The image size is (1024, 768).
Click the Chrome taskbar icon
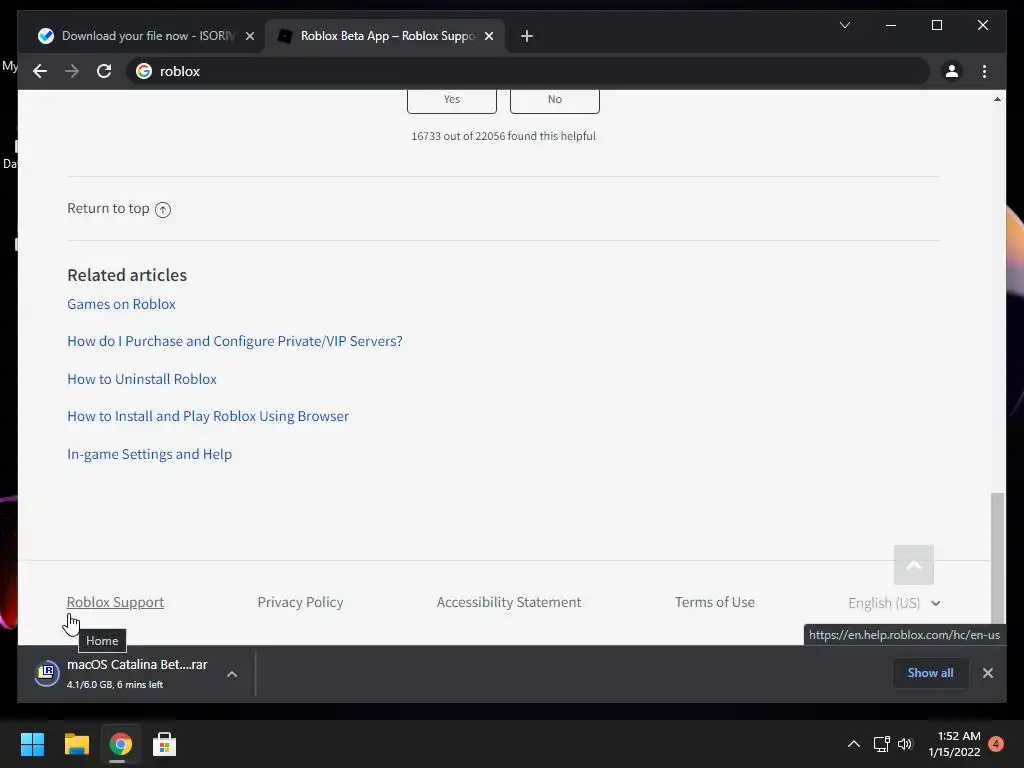(x=120, y=744)
